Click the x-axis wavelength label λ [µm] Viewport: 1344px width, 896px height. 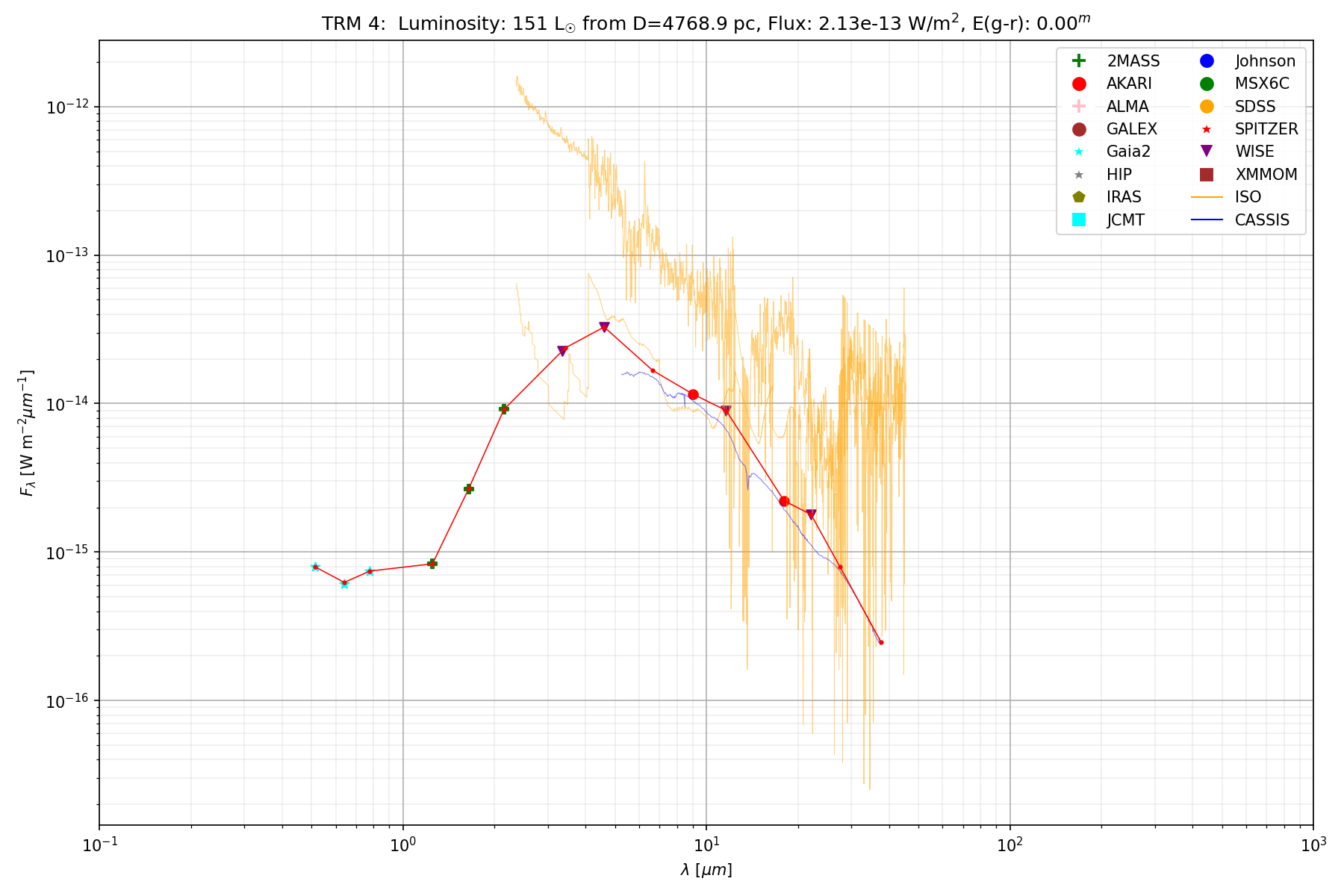[706, 870]
